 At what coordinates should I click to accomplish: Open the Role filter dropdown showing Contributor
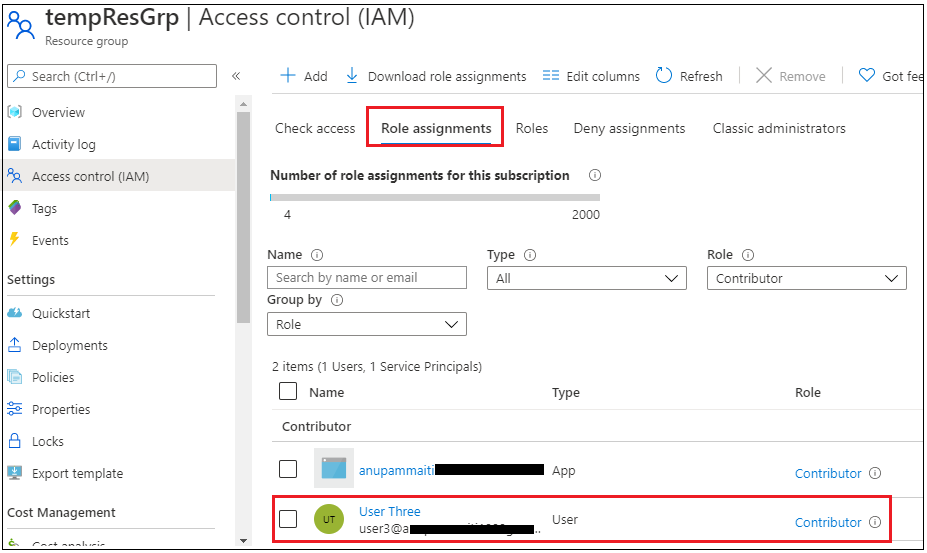pos(806,278)
